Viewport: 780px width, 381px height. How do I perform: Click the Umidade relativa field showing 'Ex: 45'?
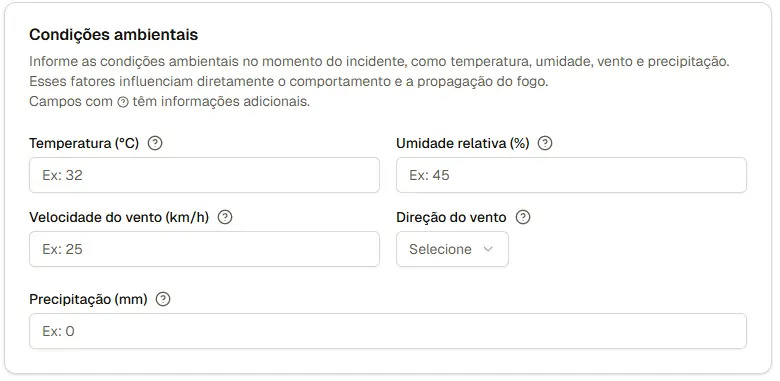pos(571,175)
